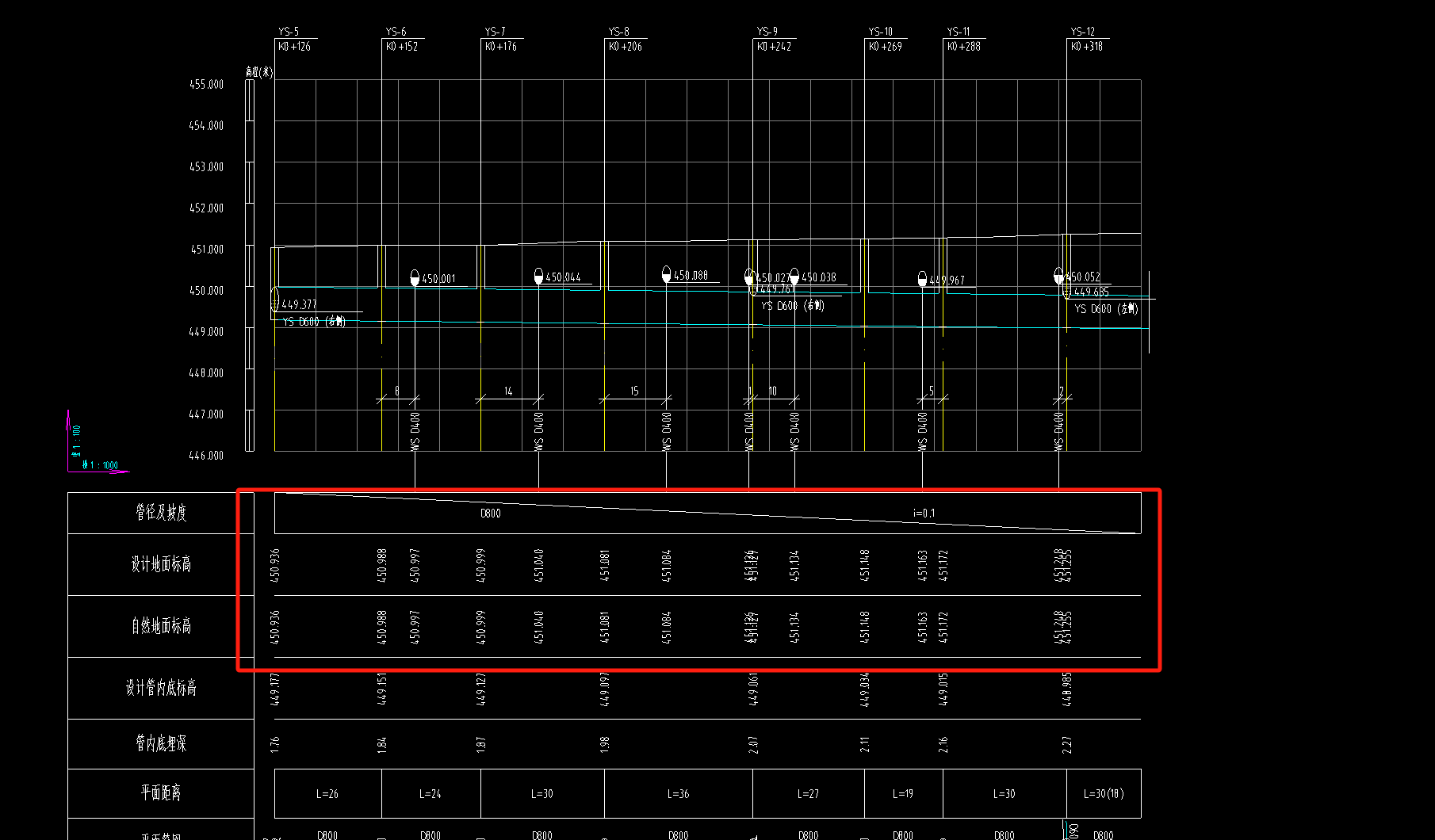Select the YS-9 node label

point(767,32)
